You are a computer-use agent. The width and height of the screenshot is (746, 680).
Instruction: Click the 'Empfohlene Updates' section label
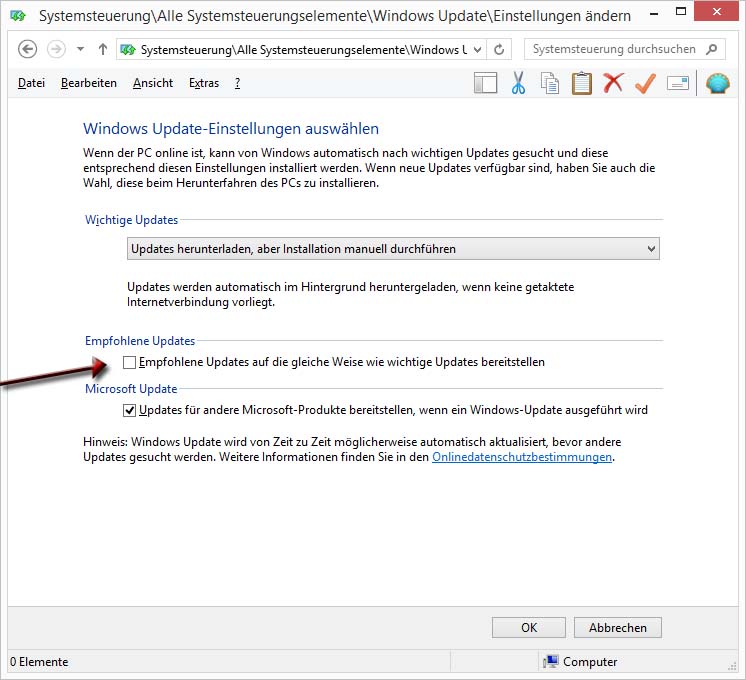pyautogui.click(x=140, y=341)
